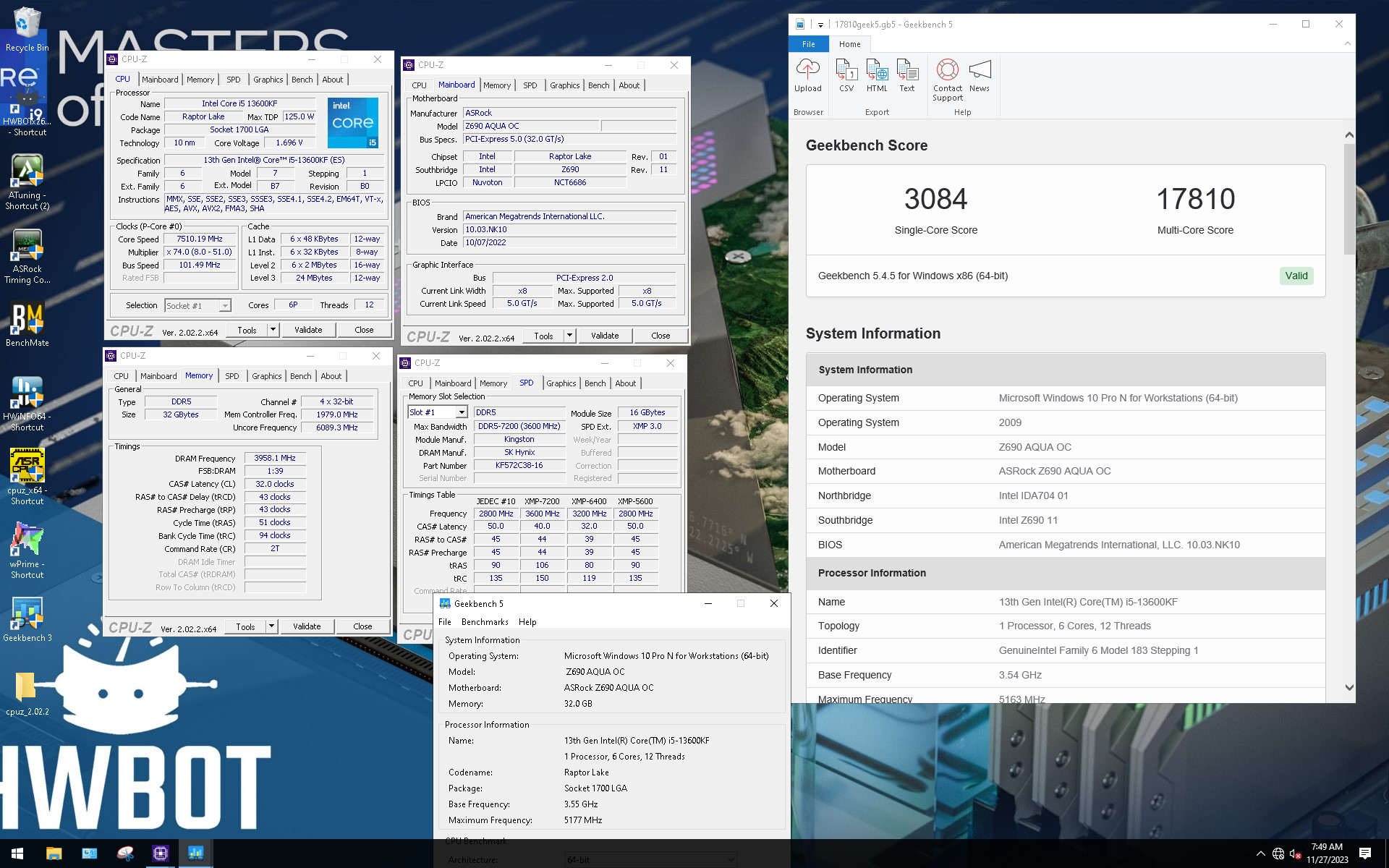Open the News icon in Geekbench

point(980,76)
